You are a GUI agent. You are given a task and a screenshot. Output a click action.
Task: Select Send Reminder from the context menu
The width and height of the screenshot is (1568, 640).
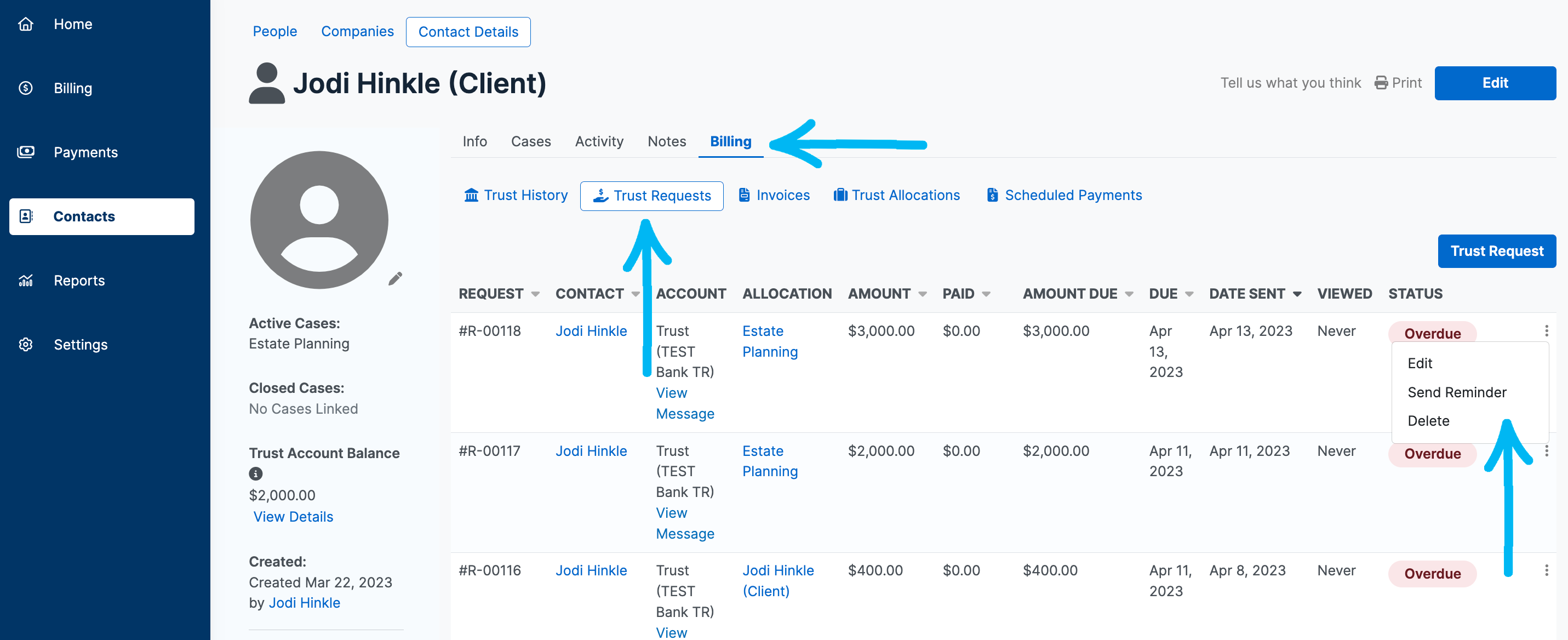(x=1456, y=392)
